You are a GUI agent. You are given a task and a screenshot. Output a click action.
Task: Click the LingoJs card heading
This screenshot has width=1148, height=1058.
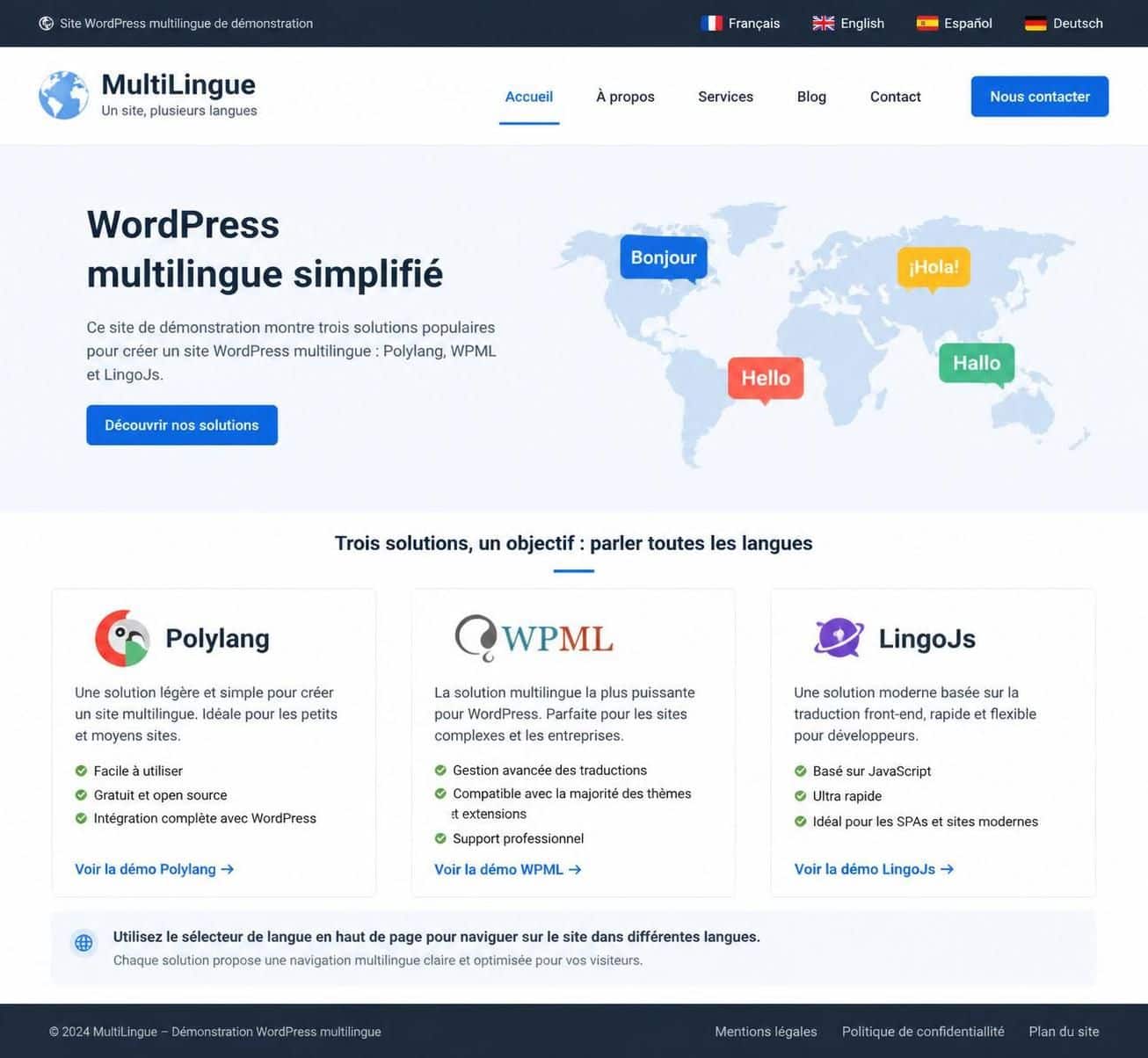coord(926,638)
